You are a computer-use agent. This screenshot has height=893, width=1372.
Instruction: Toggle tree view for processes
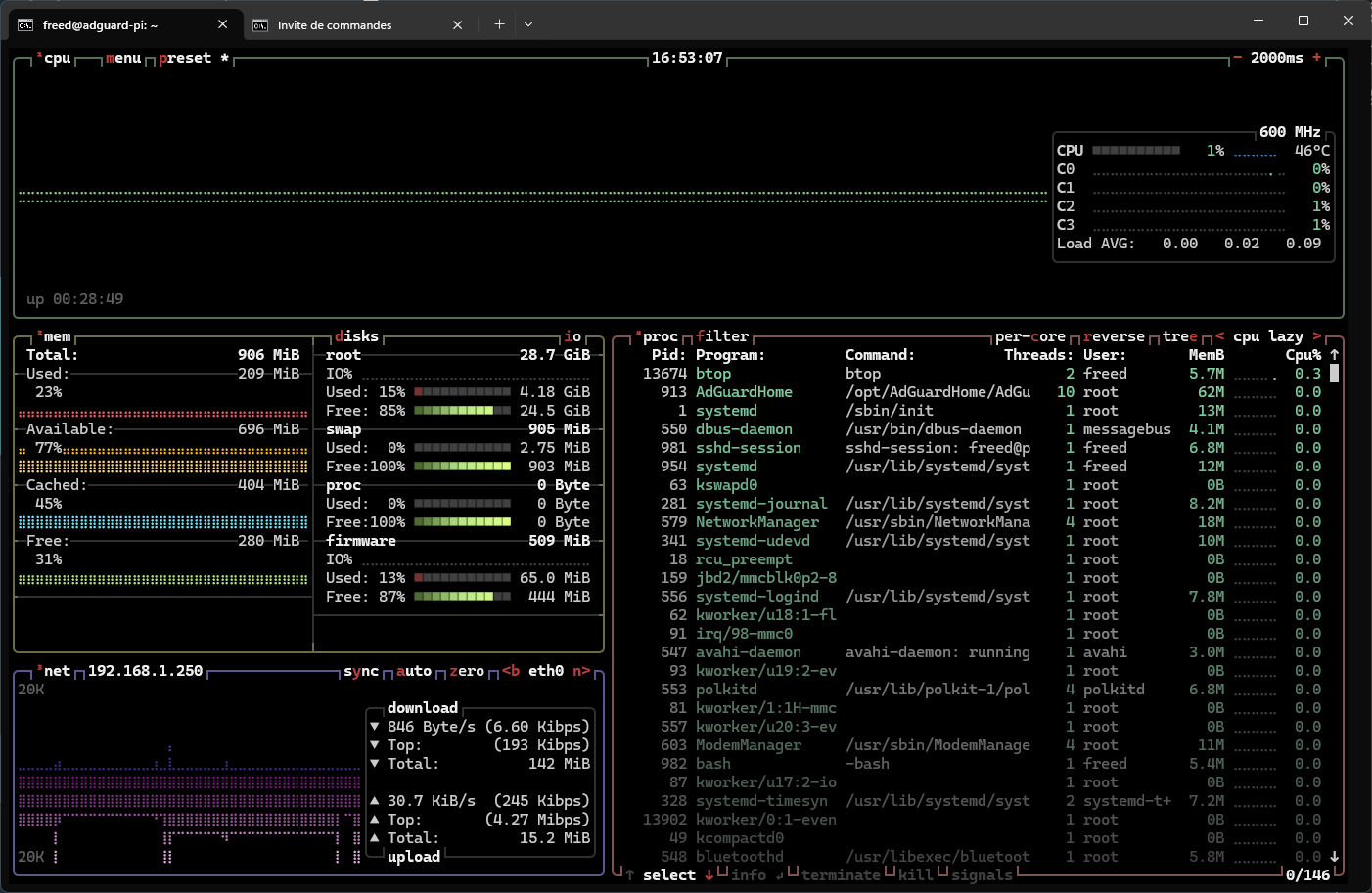(x=1179, y=336)
